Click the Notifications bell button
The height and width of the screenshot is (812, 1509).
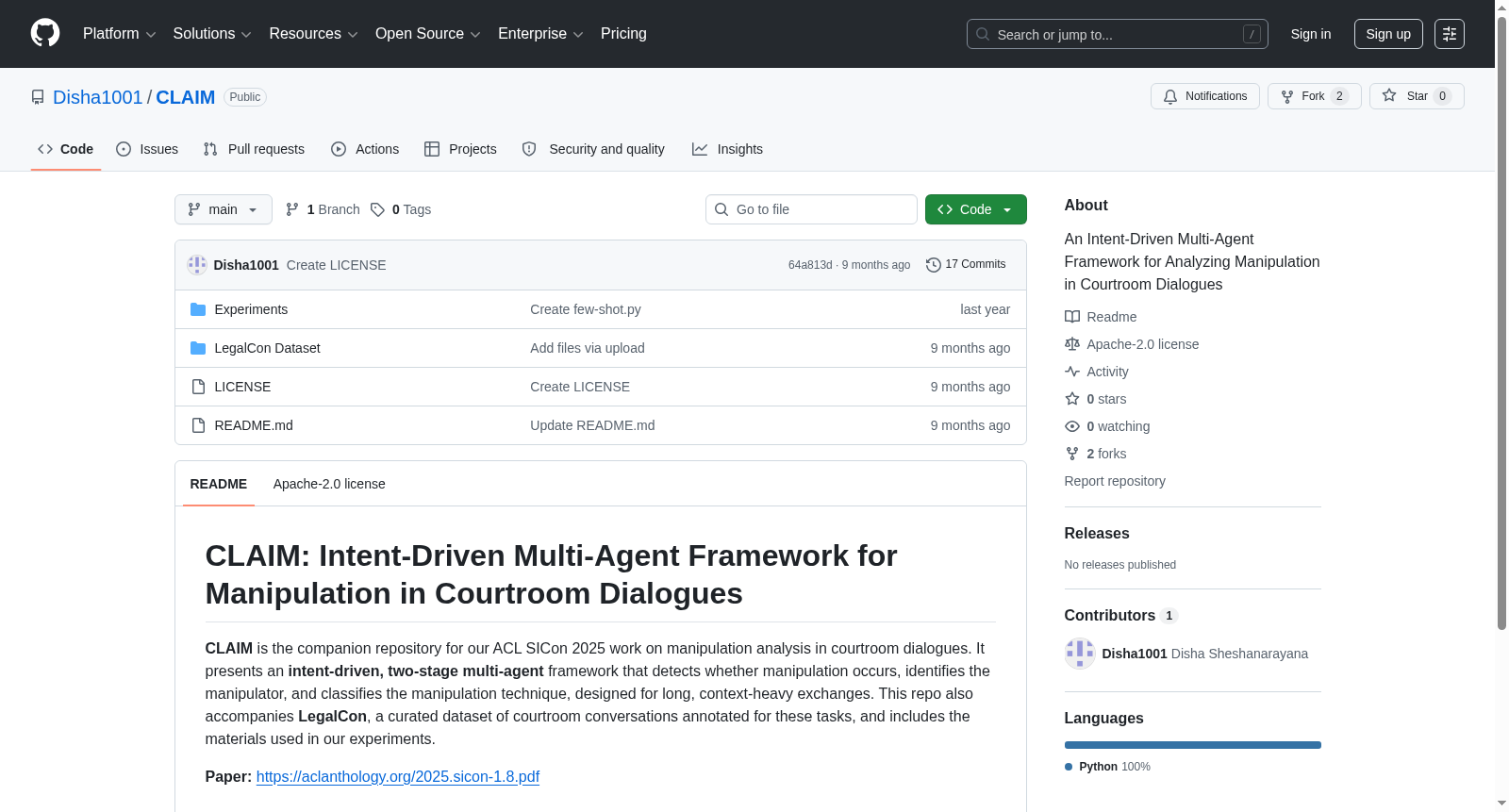(x=1205, y=96)
